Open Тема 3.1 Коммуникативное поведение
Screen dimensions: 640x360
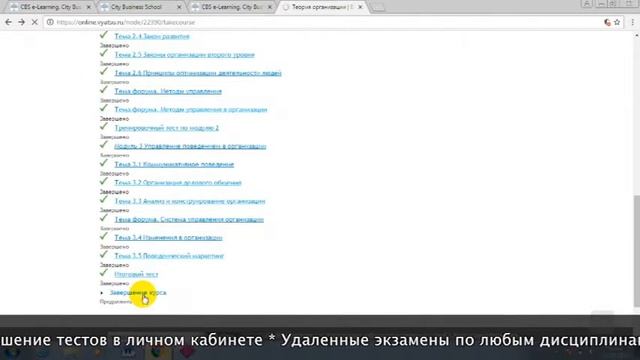[174, 164]
